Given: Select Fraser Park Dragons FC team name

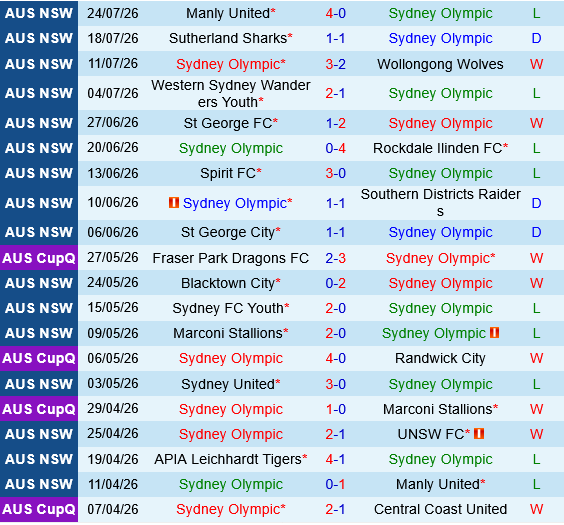Looking at the screenshot, I should click(x=231, y=258).
